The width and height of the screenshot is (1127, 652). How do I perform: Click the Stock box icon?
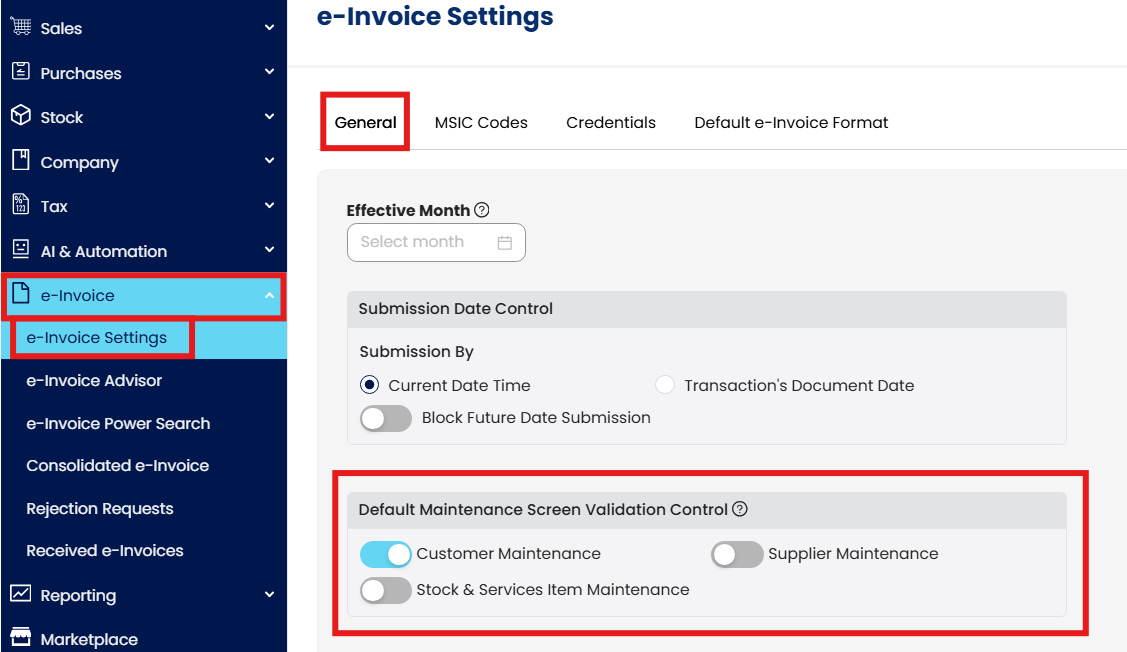point(20,116)
